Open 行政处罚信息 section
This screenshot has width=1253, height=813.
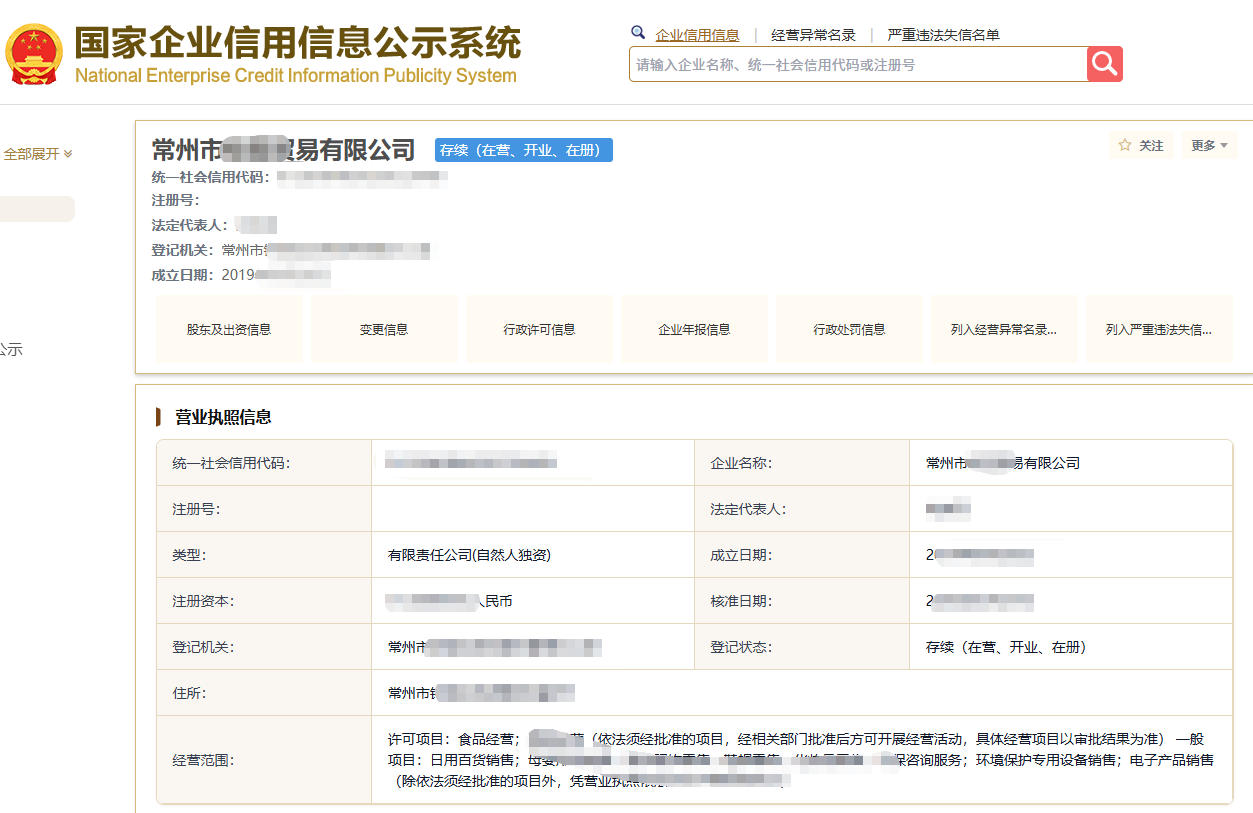point(849,329)
